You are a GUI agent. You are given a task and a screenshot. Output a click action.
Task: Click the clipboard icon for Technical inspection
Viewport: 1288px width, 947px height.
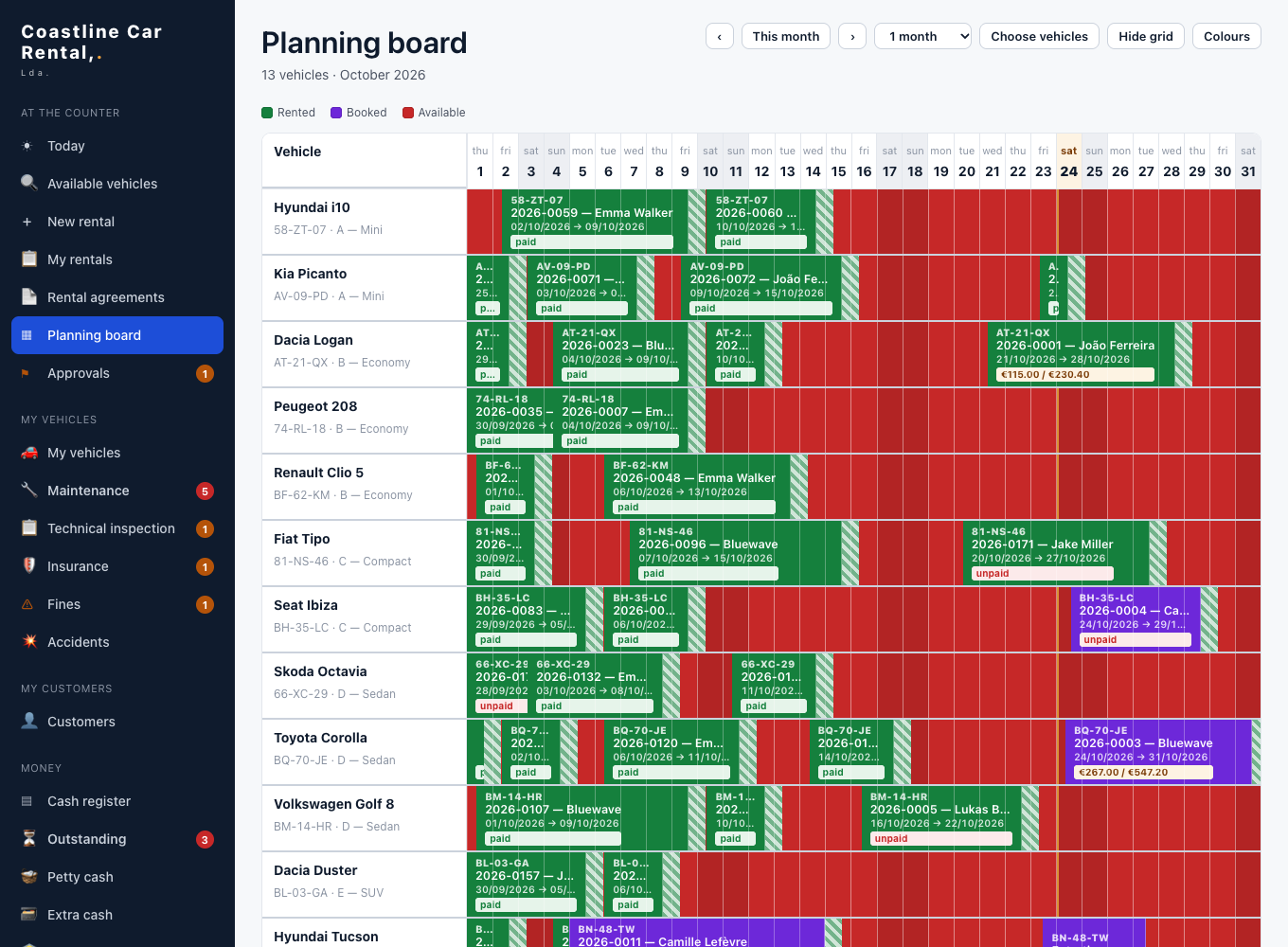pyautogui.click(x=29, y=527)
